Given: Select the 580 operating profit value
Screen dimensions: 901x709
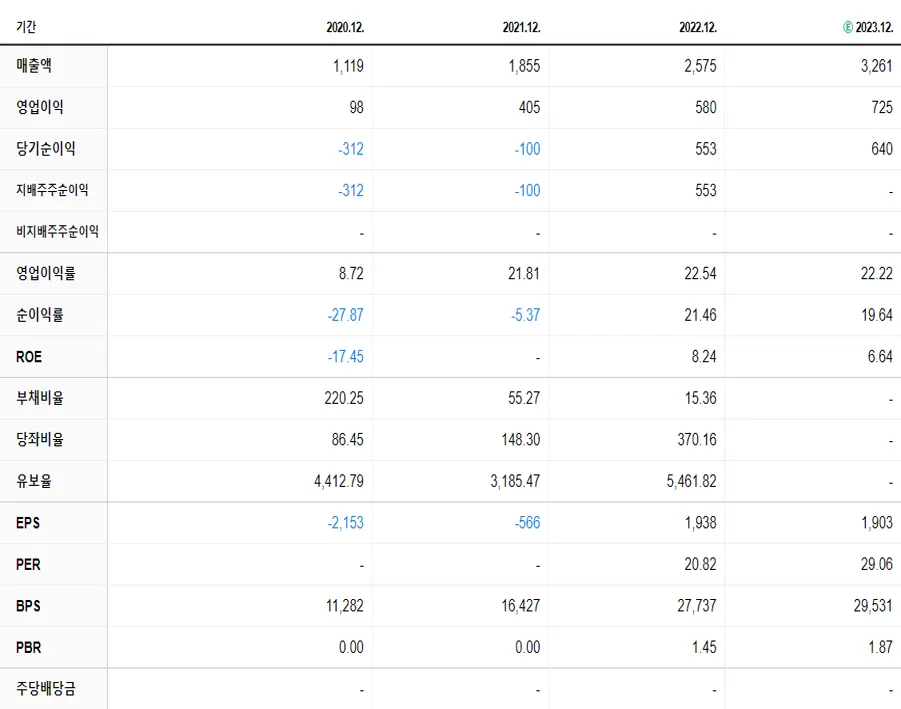Looking at the screenshot, I should 706,107.
